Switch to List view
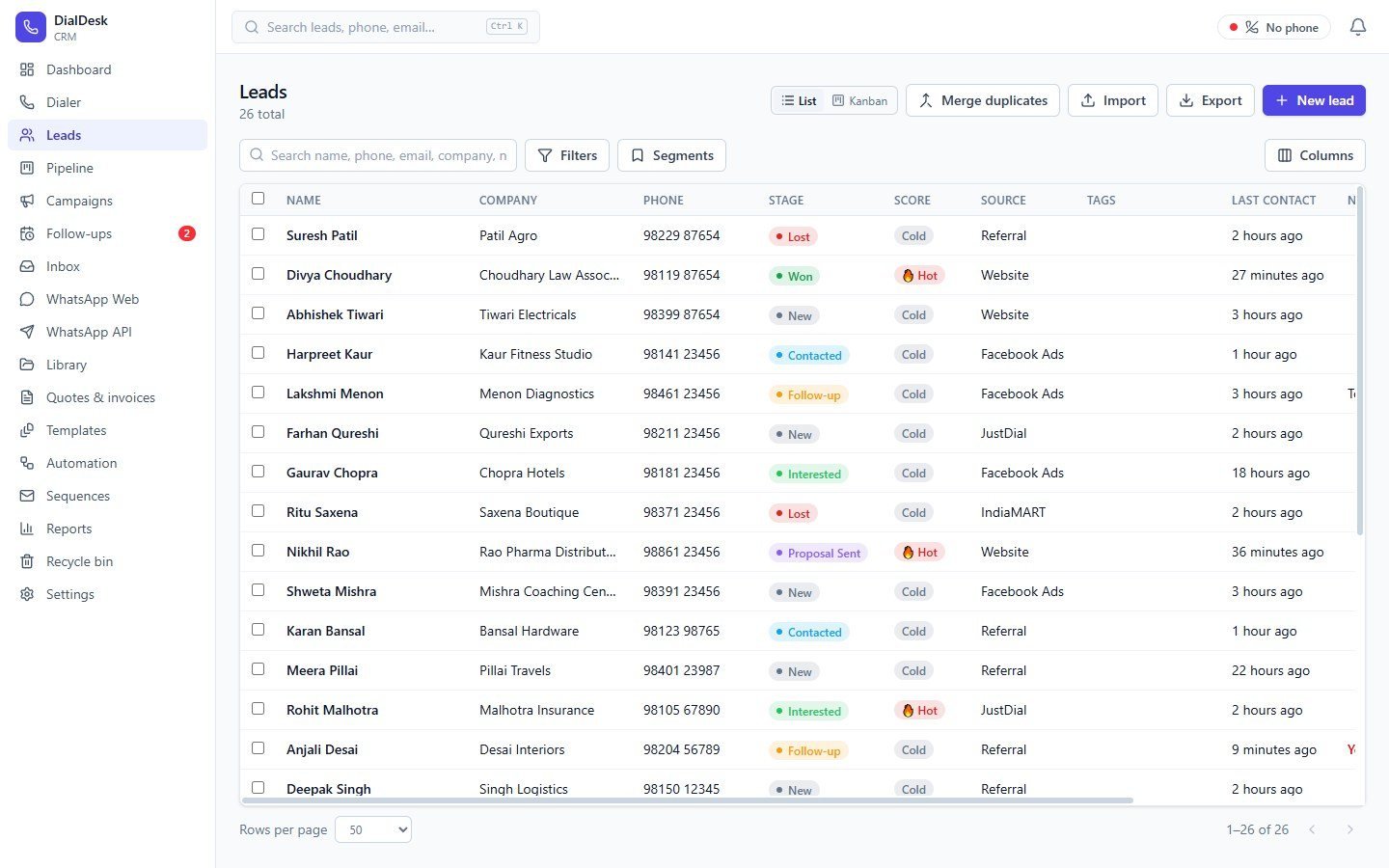Viewport: 1389px width, 868px height. coord(799,100)
